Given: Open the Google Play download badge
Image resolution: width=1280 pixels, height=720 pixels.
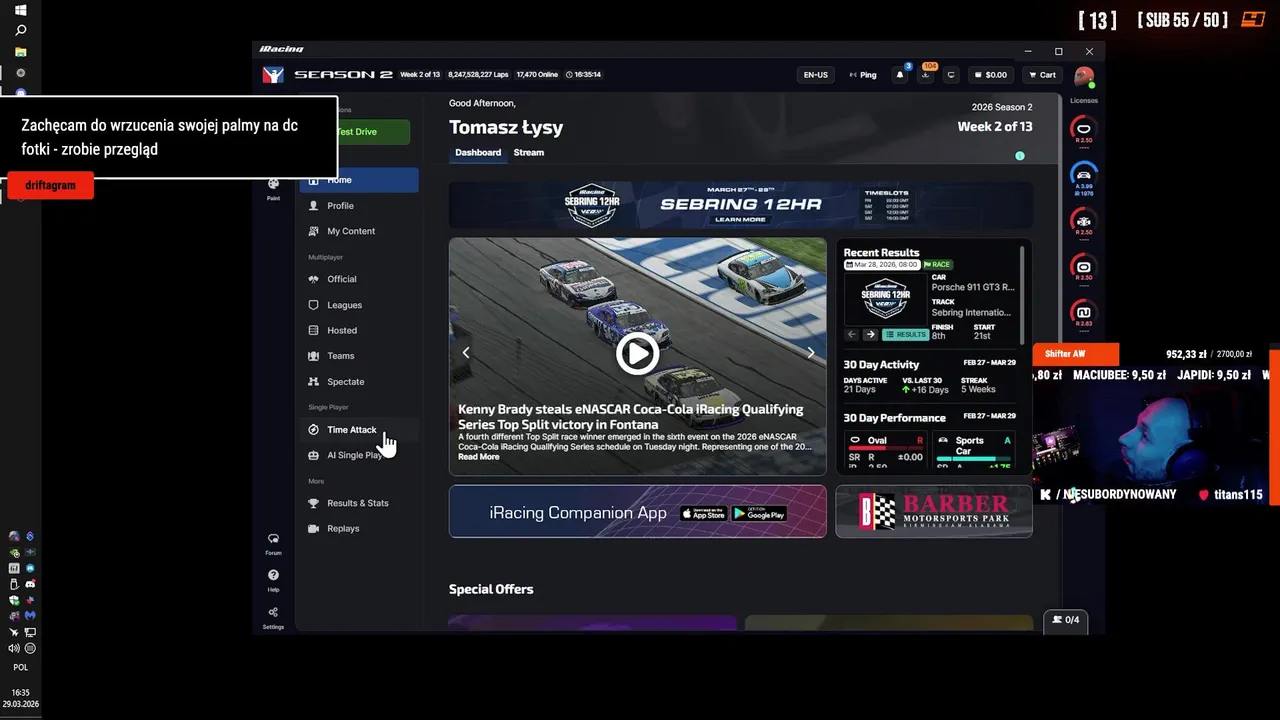Looking at the screenshot, I should coord(759,513).
